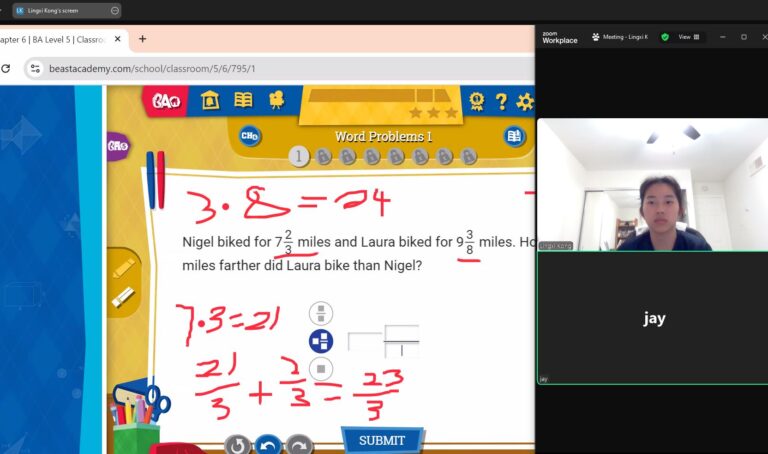Pick the red pen color
The height and width of the screenshot is (454, 768).
point(160,180)
